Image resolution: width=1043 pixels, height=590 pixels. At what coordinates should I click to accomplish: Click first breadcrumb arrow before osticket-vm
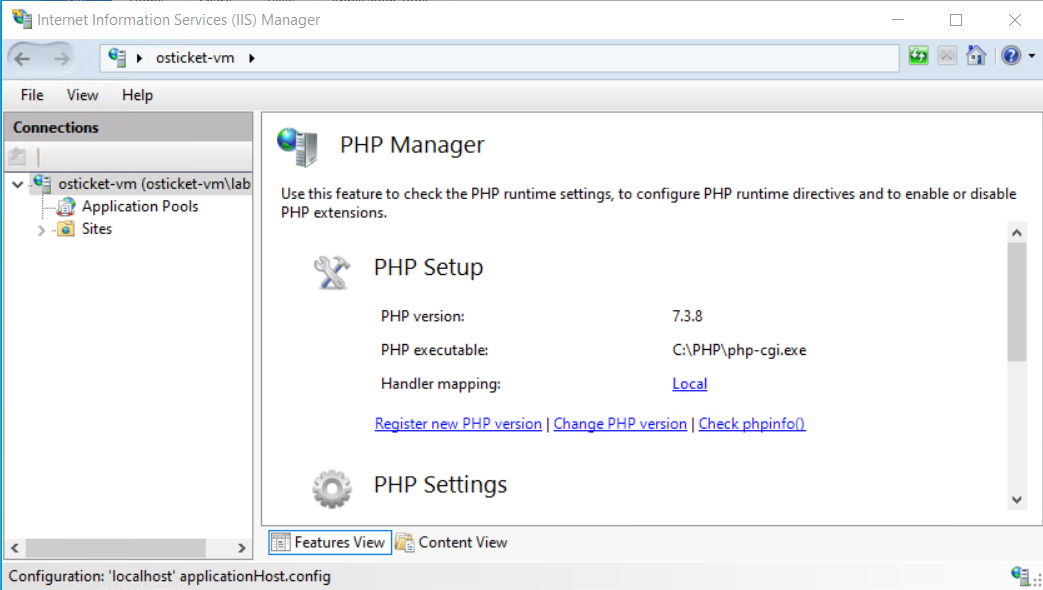click(x=139, y=59)
